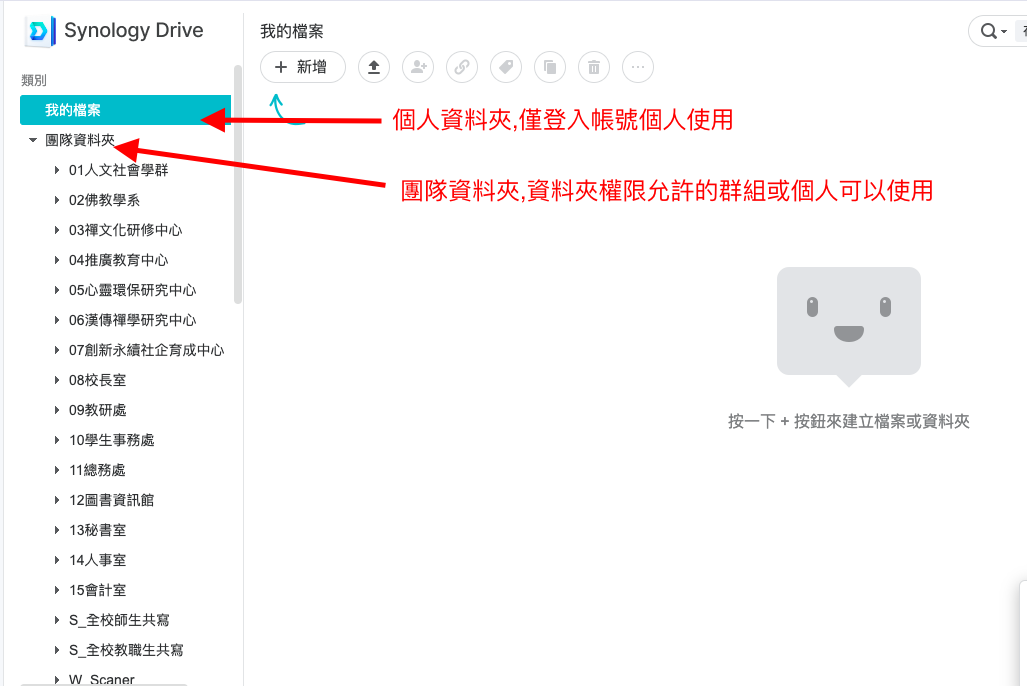This screenshot has width=1027, height=686.
Task: Open the more actions ellipsis menu
Action: pos(637,67)
